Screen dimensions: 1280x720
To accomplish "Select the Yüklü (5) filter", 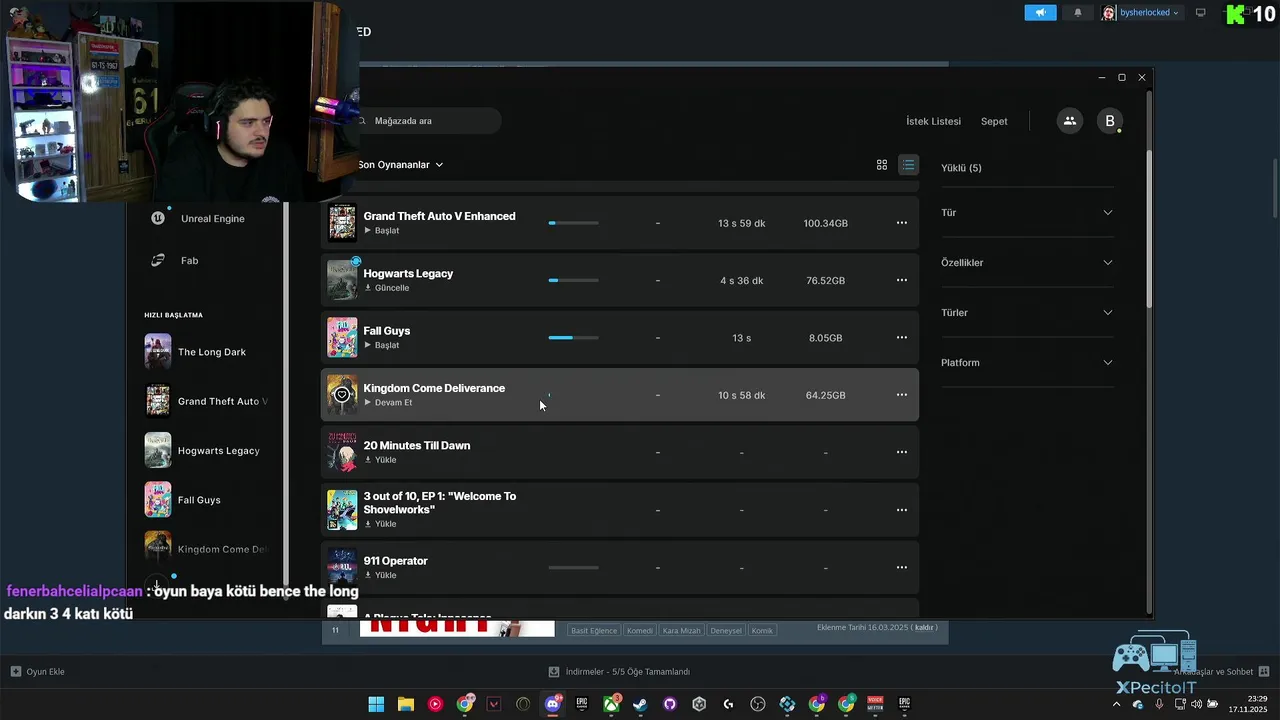I will point(961,168).
